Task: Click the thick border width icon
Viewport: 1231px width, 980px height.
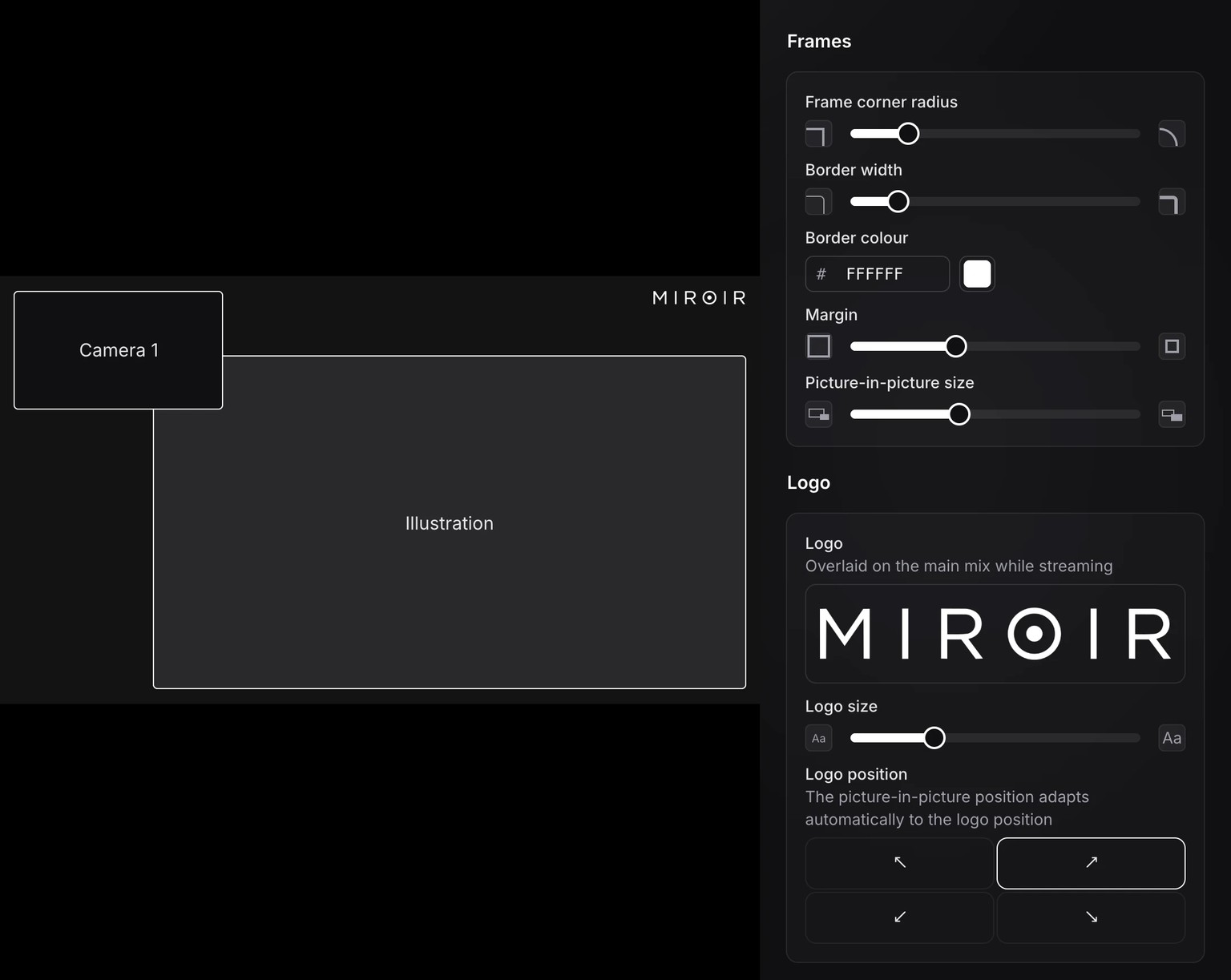Action: 1172,202
